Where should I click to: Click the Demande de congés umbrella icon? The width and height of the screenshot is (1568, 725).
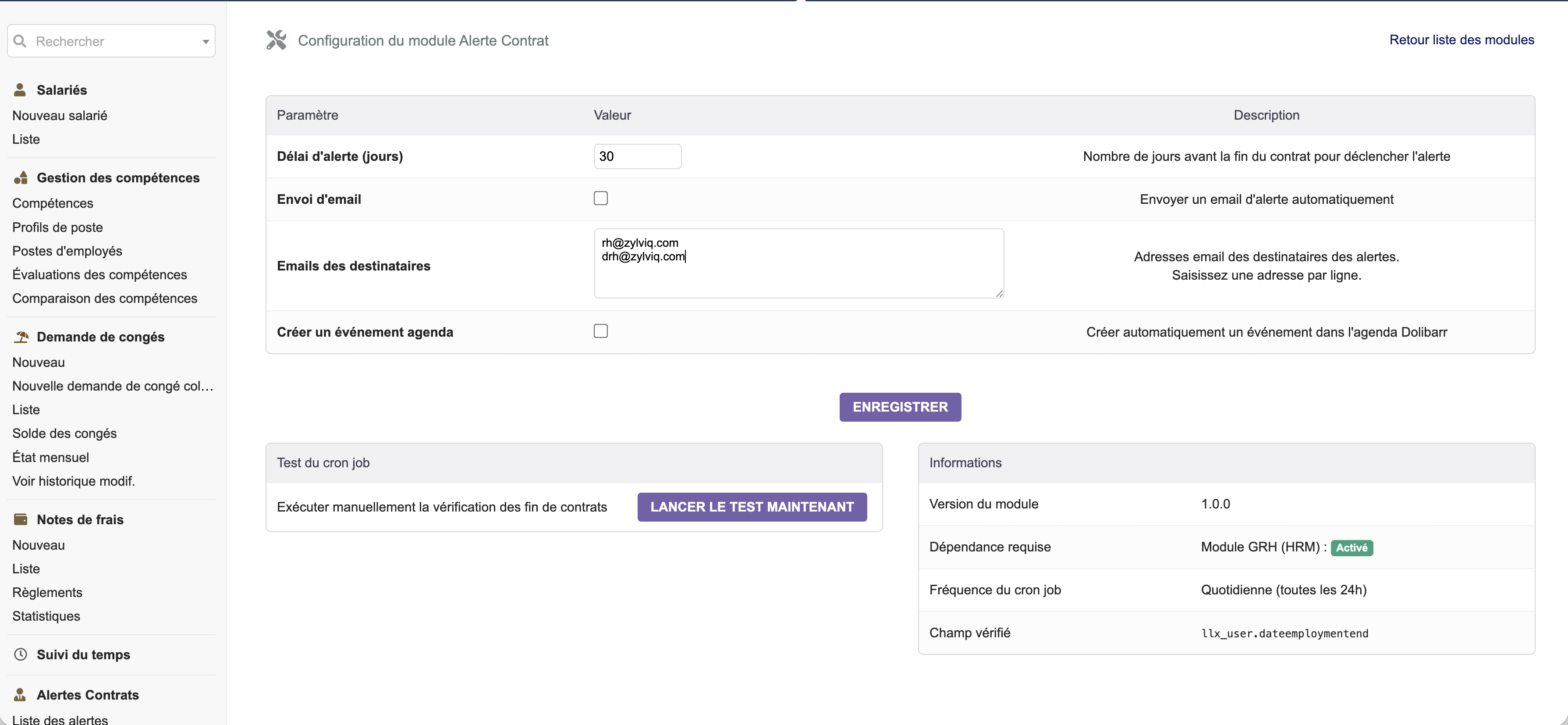pos(21,337)
